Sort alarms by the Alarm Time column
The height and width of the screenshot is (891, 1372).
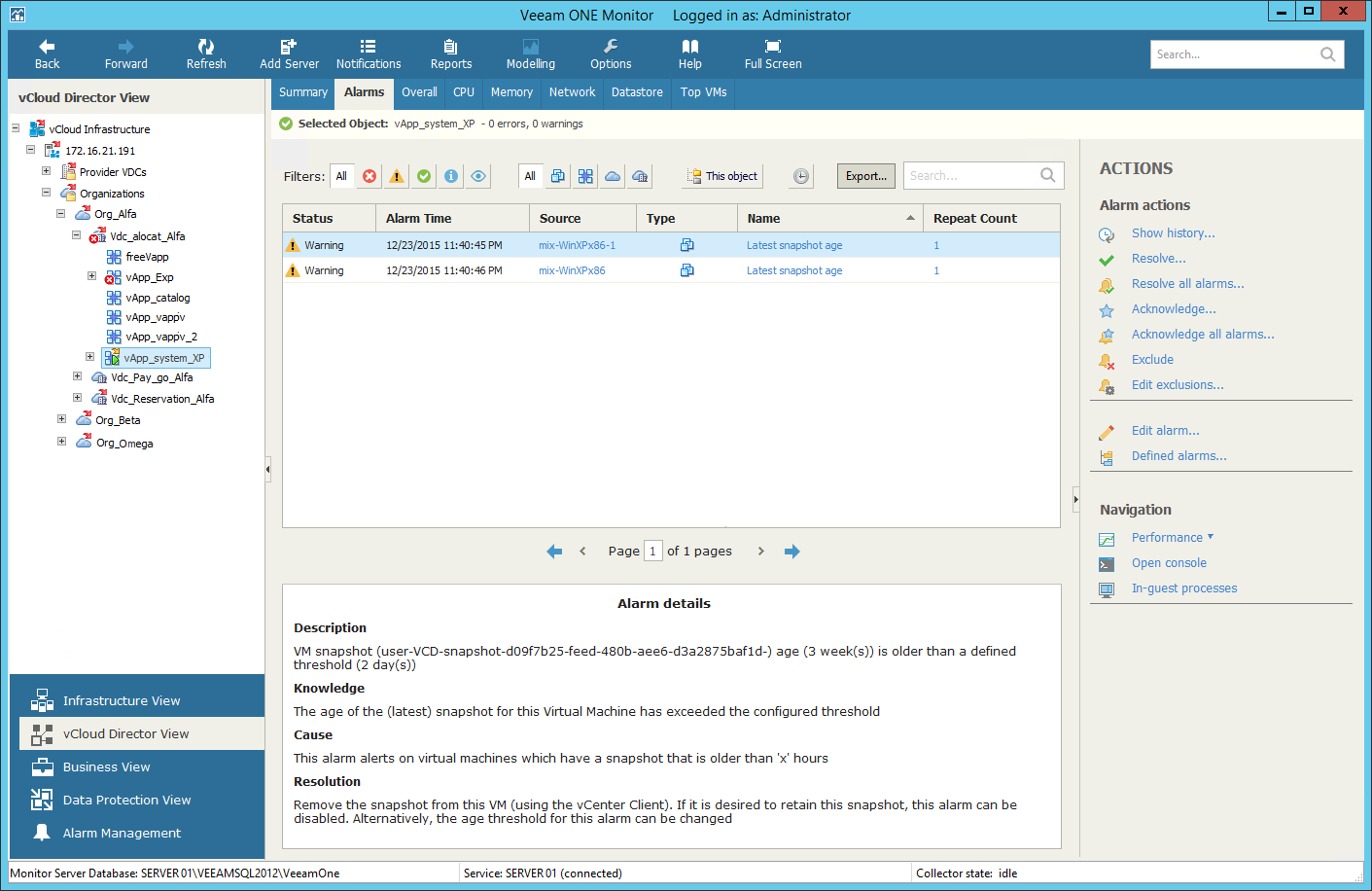pyautogui.click(x=452, y=218)
